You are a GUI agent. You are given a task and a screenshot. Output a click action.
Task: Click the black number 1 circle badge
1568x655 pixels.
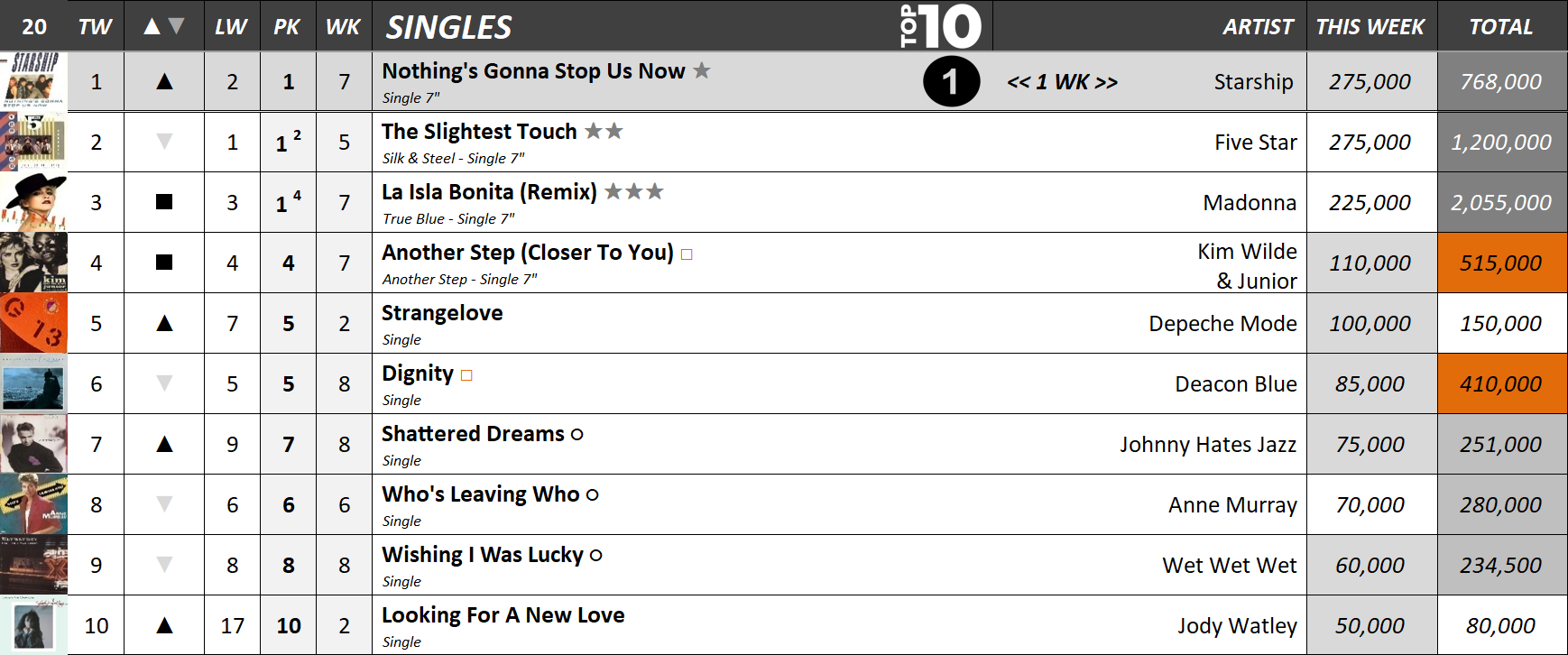(x=951, y=81)
